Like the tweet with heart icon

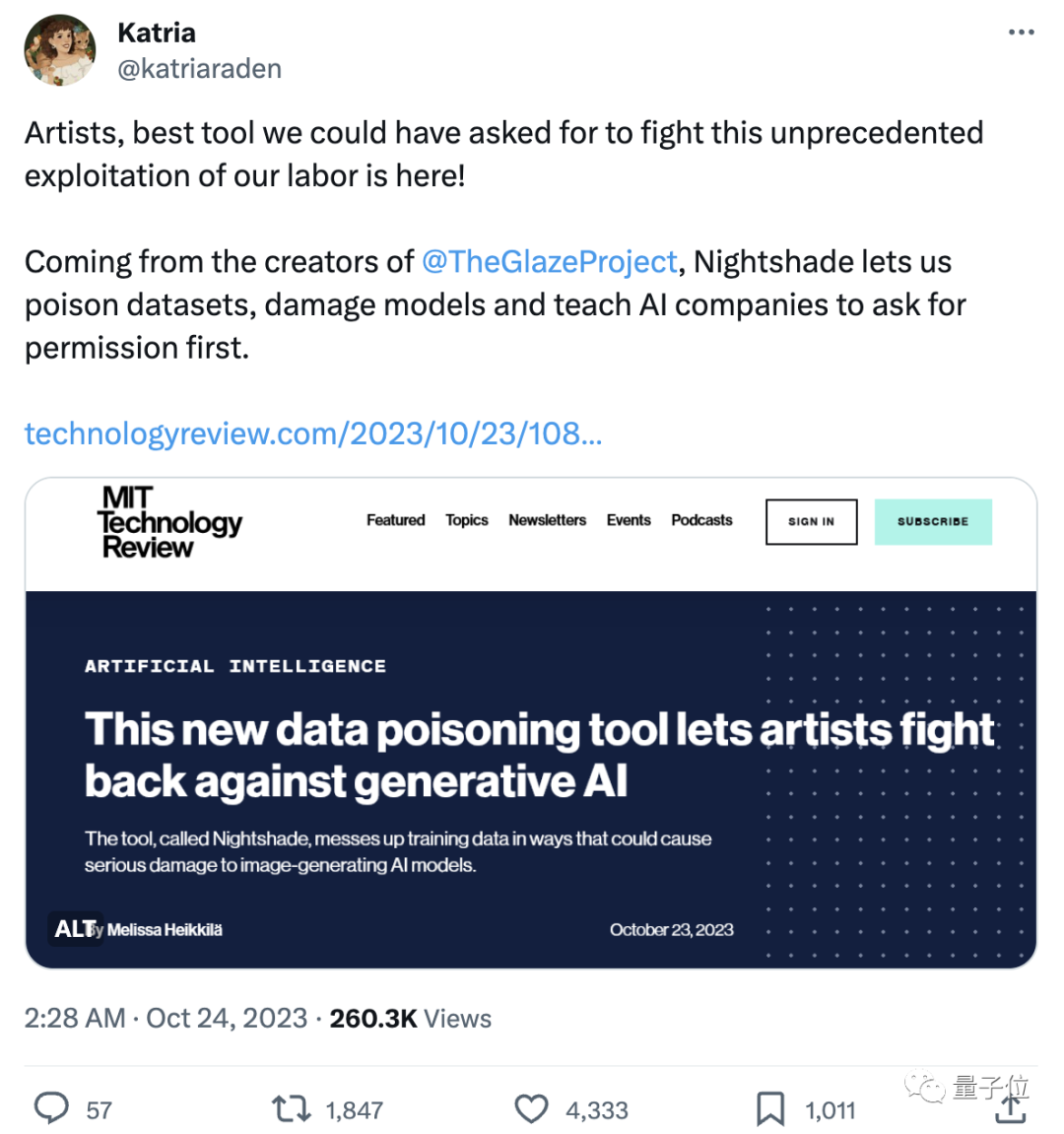point(531,1109)
